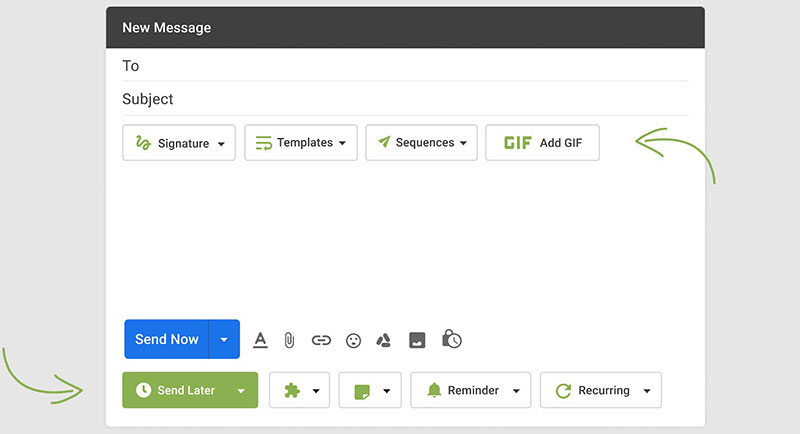The height and width of the screenshot is (434, 800).
Task: Open the Sequences dropdown menu
Action: (421, 143)
